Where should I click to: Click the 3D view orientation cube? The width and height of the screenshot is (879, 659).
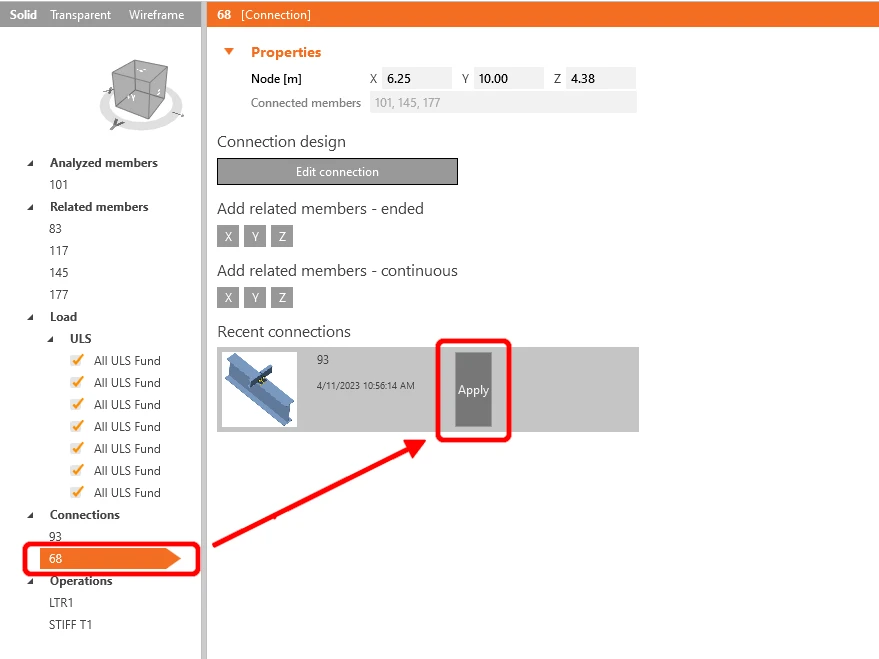tap(140, 90)
